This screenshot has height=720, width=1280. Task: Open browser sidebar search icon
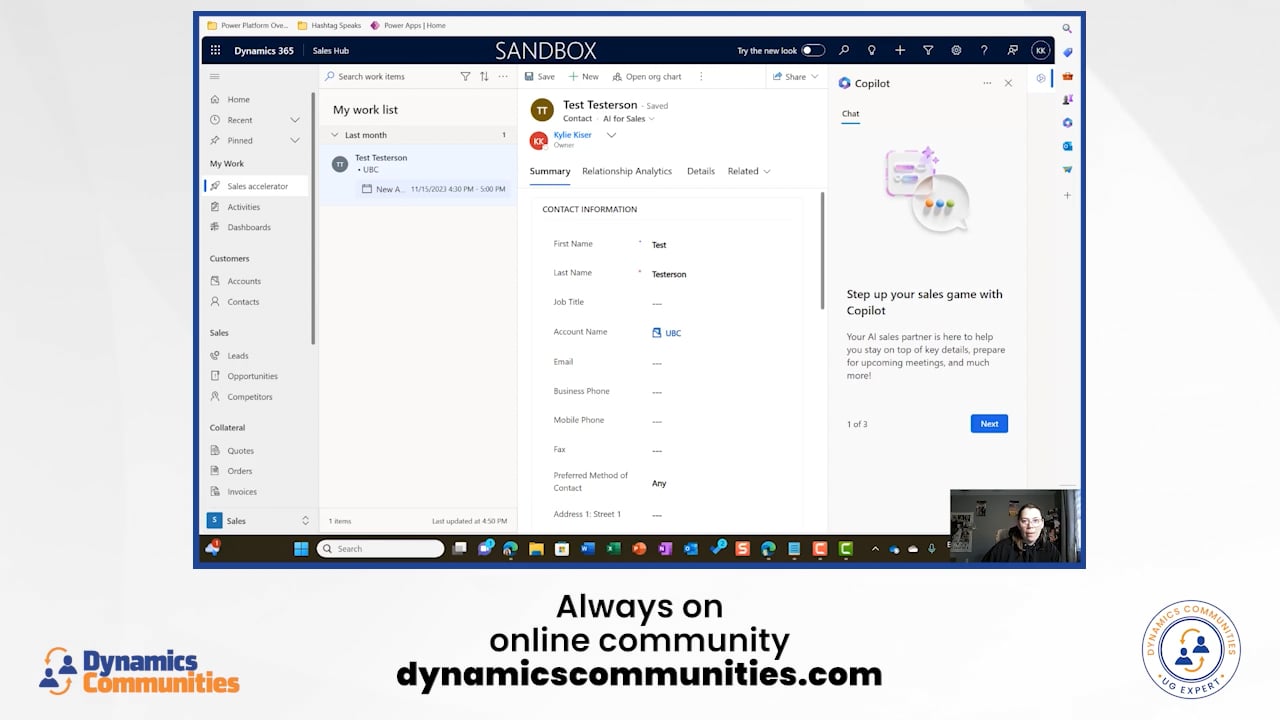tap(1067, 29)
